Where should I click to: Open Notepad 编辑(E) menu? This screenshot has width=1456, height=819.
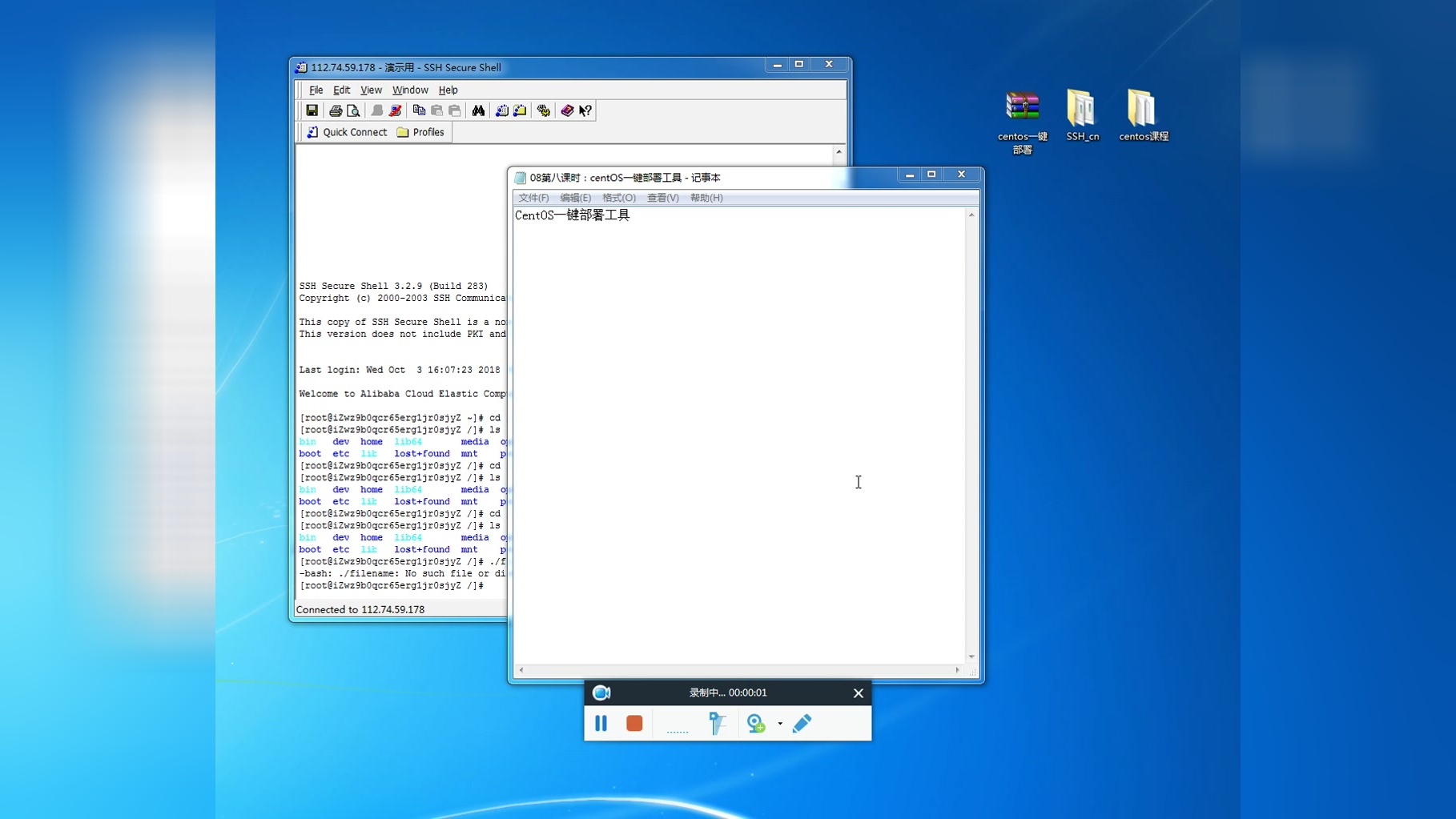tap(575, 198)
